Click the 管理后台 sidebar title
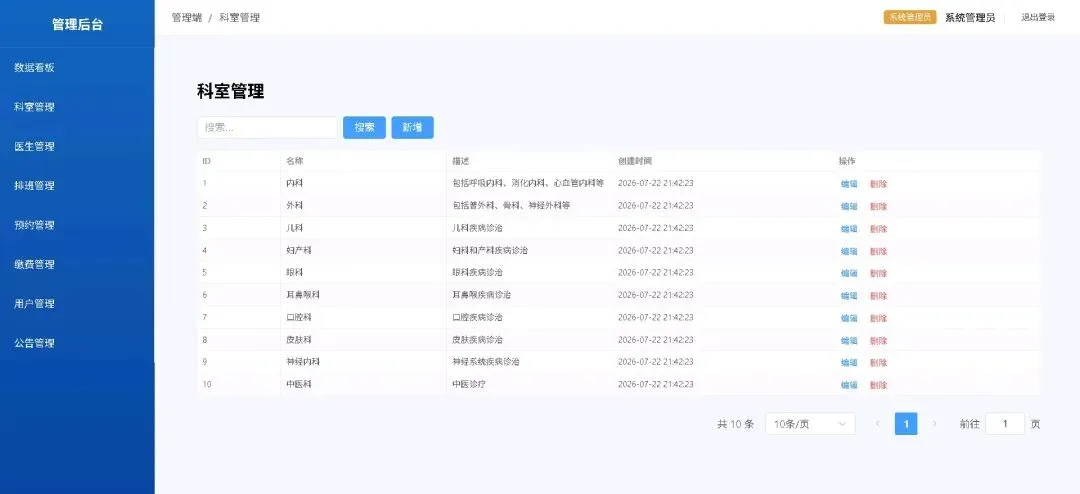 point(77,25)
